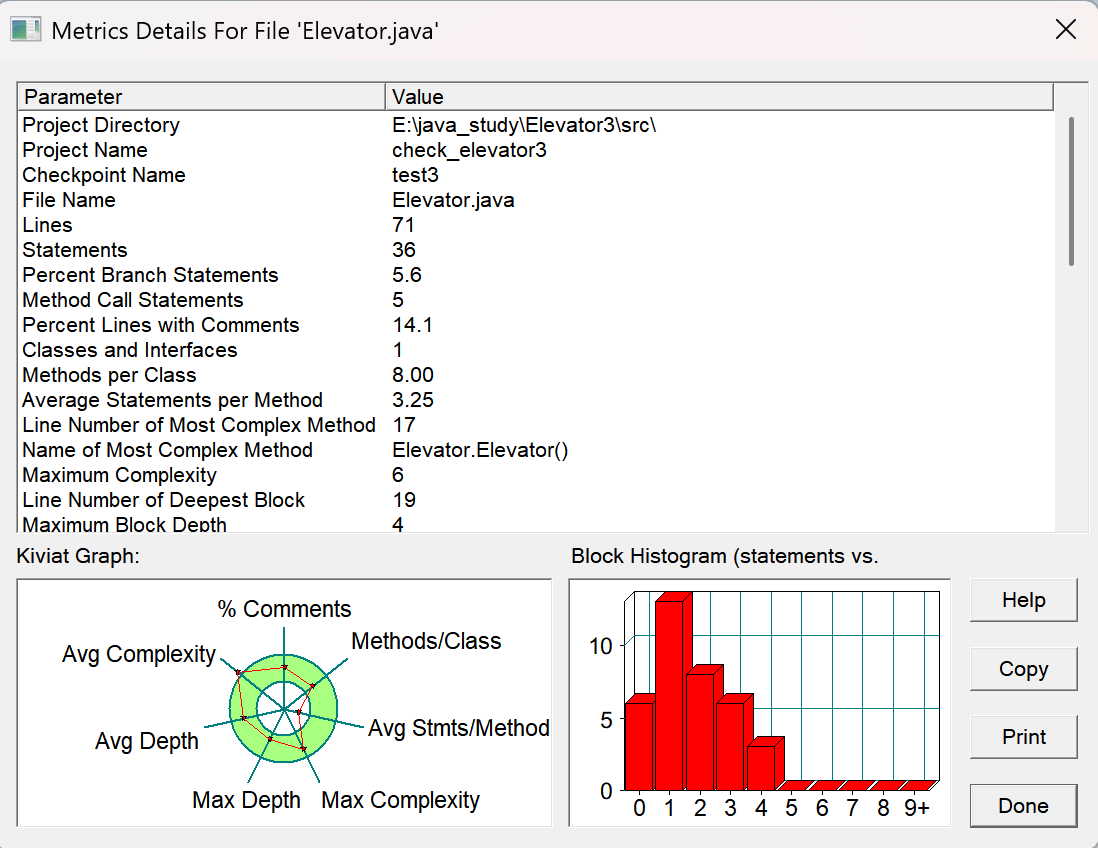Click the Max Depth Kiviat label
The width and height of the screenshot is (1098, 848).
246,800
